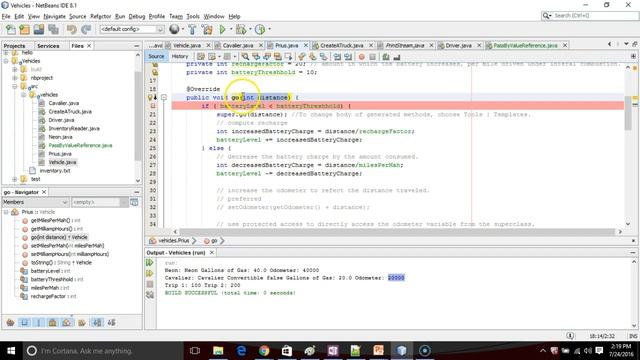The width and height of the screenshot is (640, 360).
Task: Close the Prius.java tab
Action: (x=305, y=45)
